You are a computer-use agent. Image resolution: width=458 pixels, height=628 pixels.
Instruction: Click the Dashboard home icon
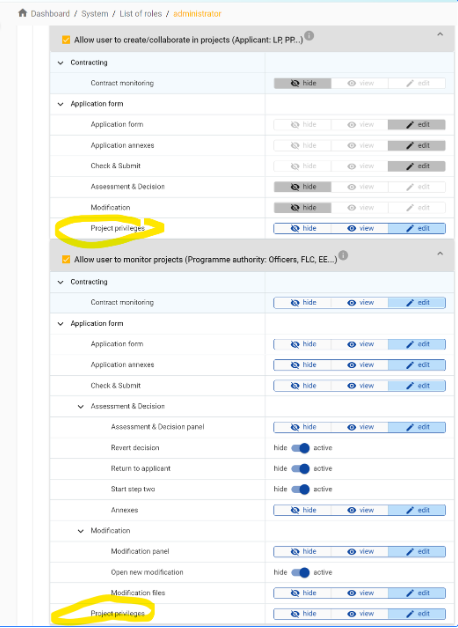(22, 13)
